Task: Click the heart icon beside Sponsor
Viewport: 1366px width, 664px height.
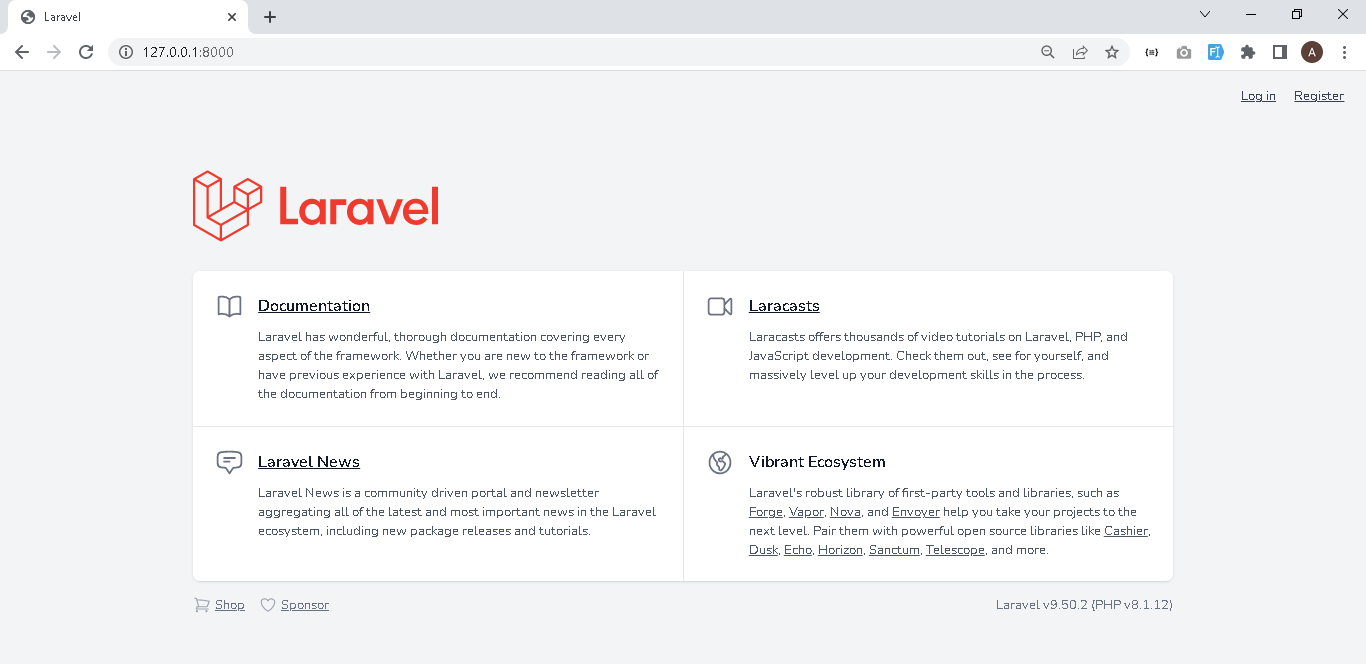Action: pyautogui.click(x=267, y=604)
